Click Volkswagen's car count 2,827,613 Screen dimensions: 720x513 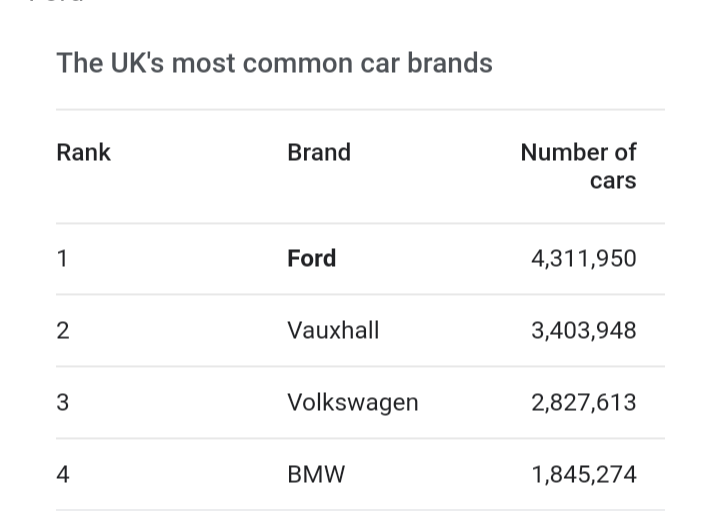click(583, 402)
